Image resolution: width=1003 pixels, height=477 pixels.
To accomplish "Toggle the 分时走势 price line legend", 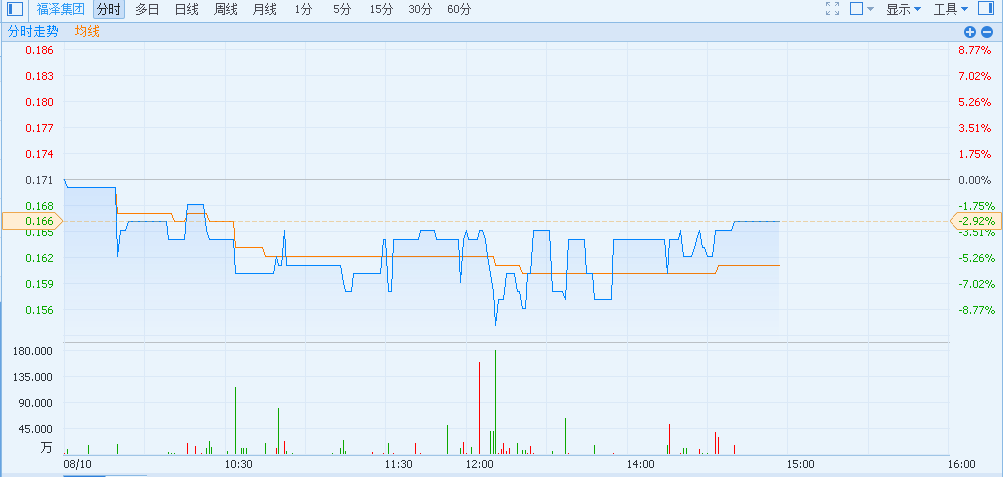I will click(33, 32).
